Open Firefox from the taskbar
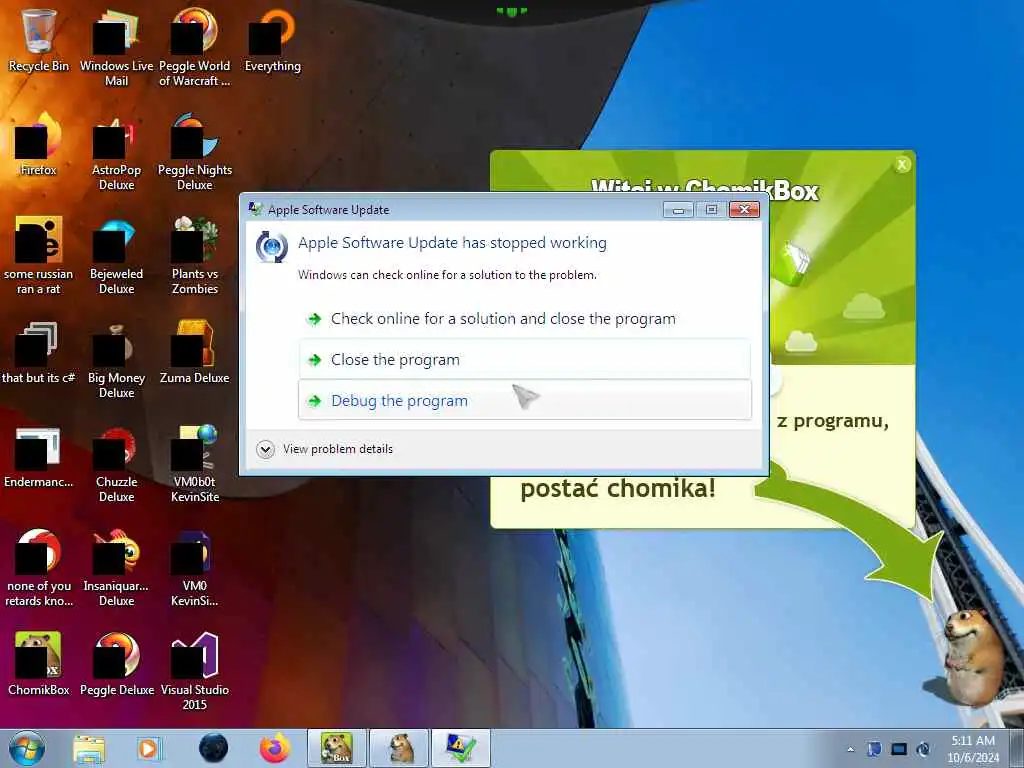The image size is (1024, 768). tap(275, 748)
